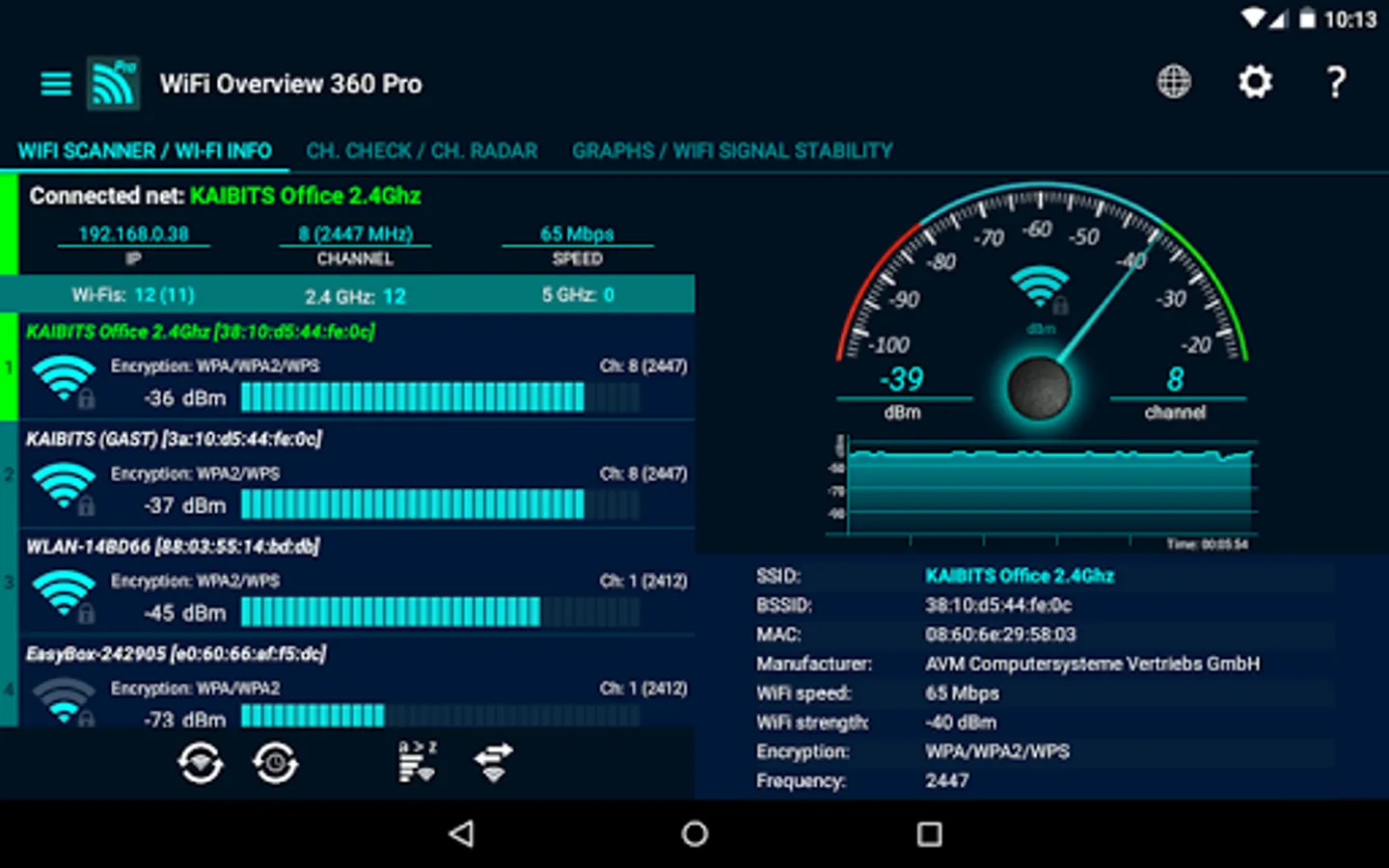Tap WiFi signal icon of KAIBITS Office 2.4Ghz row
Image resolution: width=1389 pixels, height=868 pixels.
tap(64, 382)
